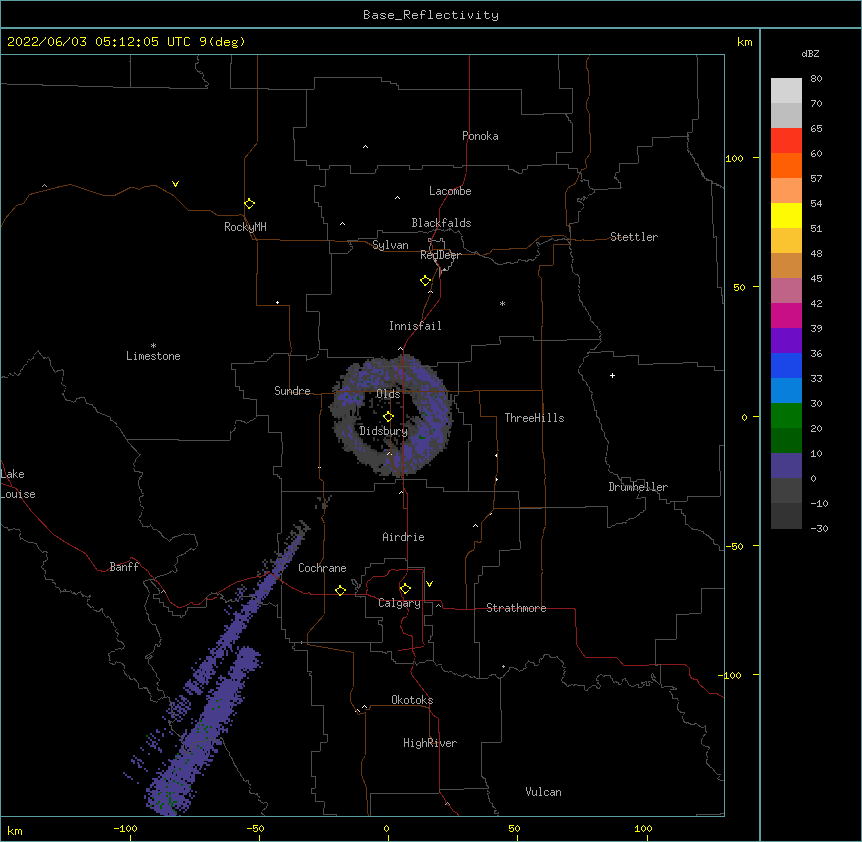862x842 pixels.
Task: Click the 80 value on the dBZ legend
Action: coord(816,79)
